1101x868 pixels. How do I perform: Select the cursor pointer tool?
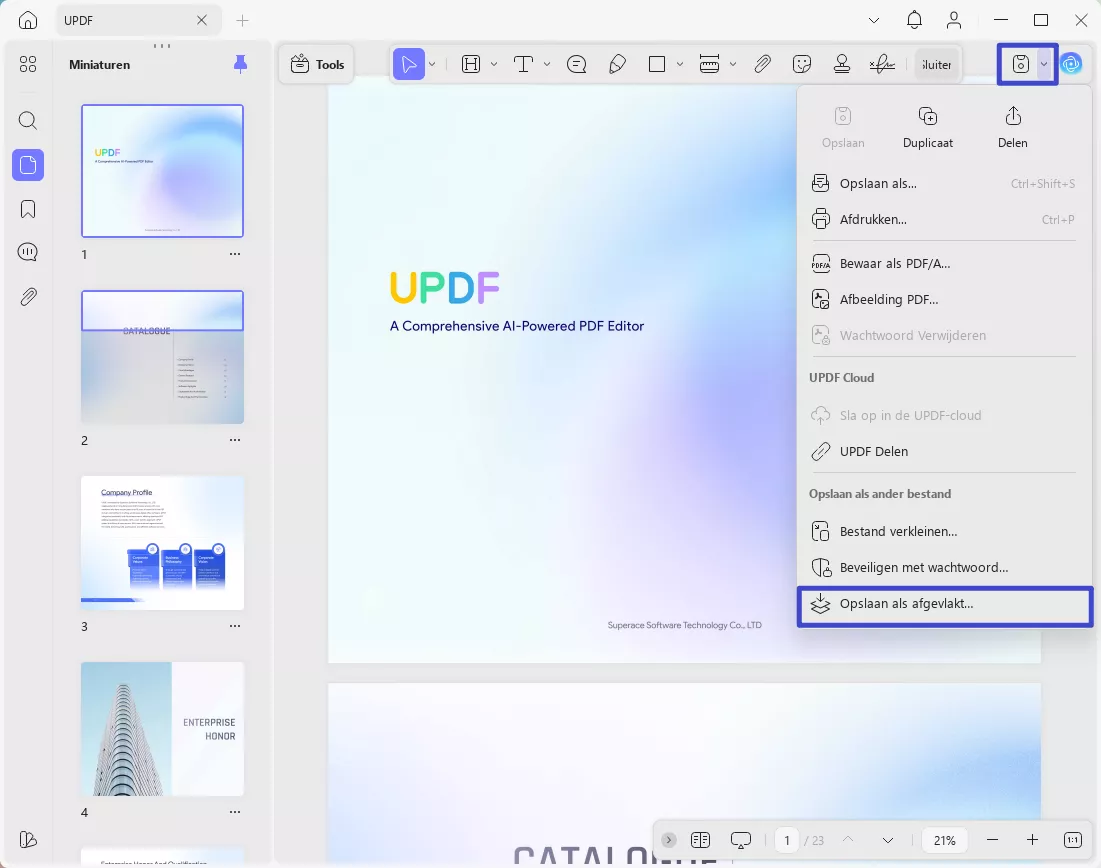408,65
